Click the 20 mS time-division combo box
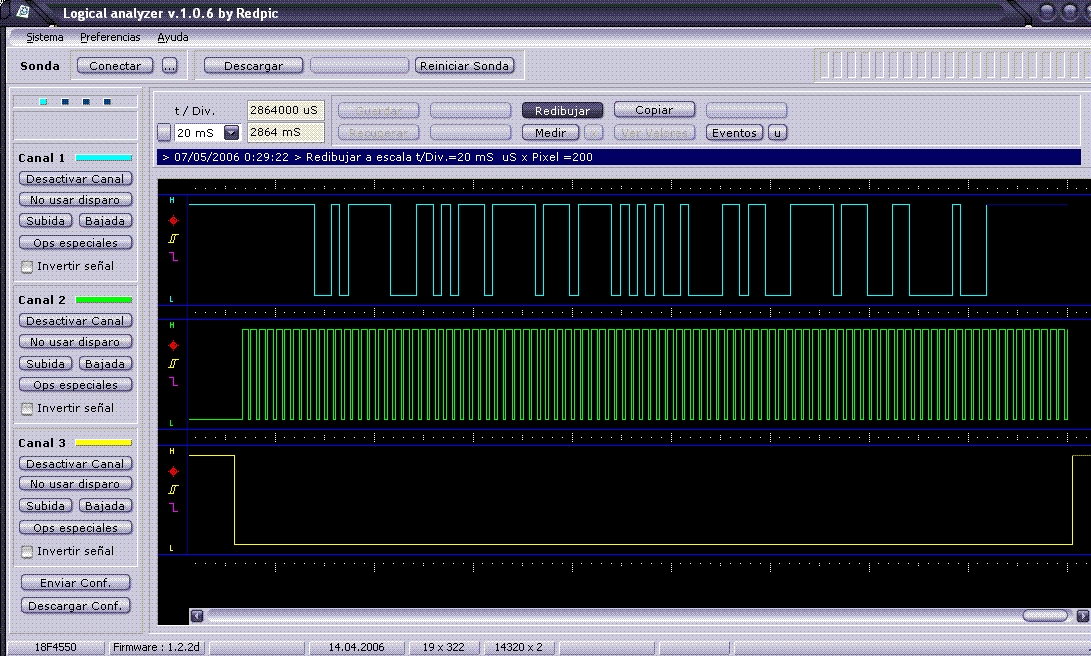Viewport: 1091px width, 656px height. click(207, 132)
